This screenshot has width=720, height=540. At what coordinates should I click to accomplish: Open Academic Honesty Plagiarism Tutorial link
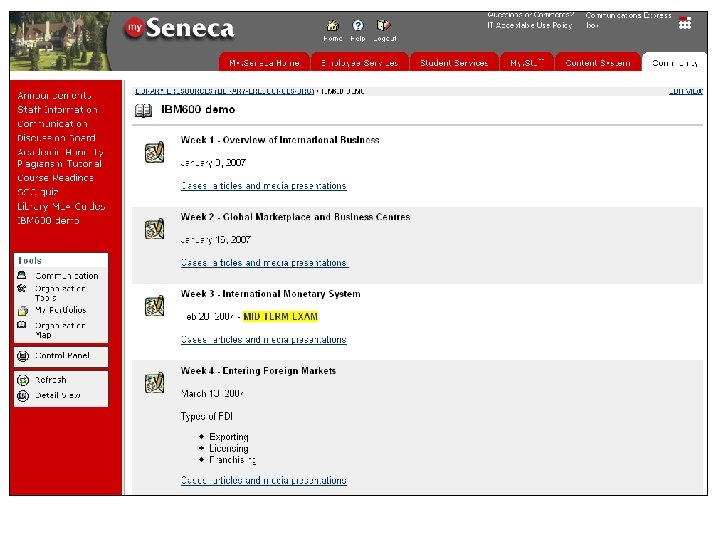pos(60,158)
